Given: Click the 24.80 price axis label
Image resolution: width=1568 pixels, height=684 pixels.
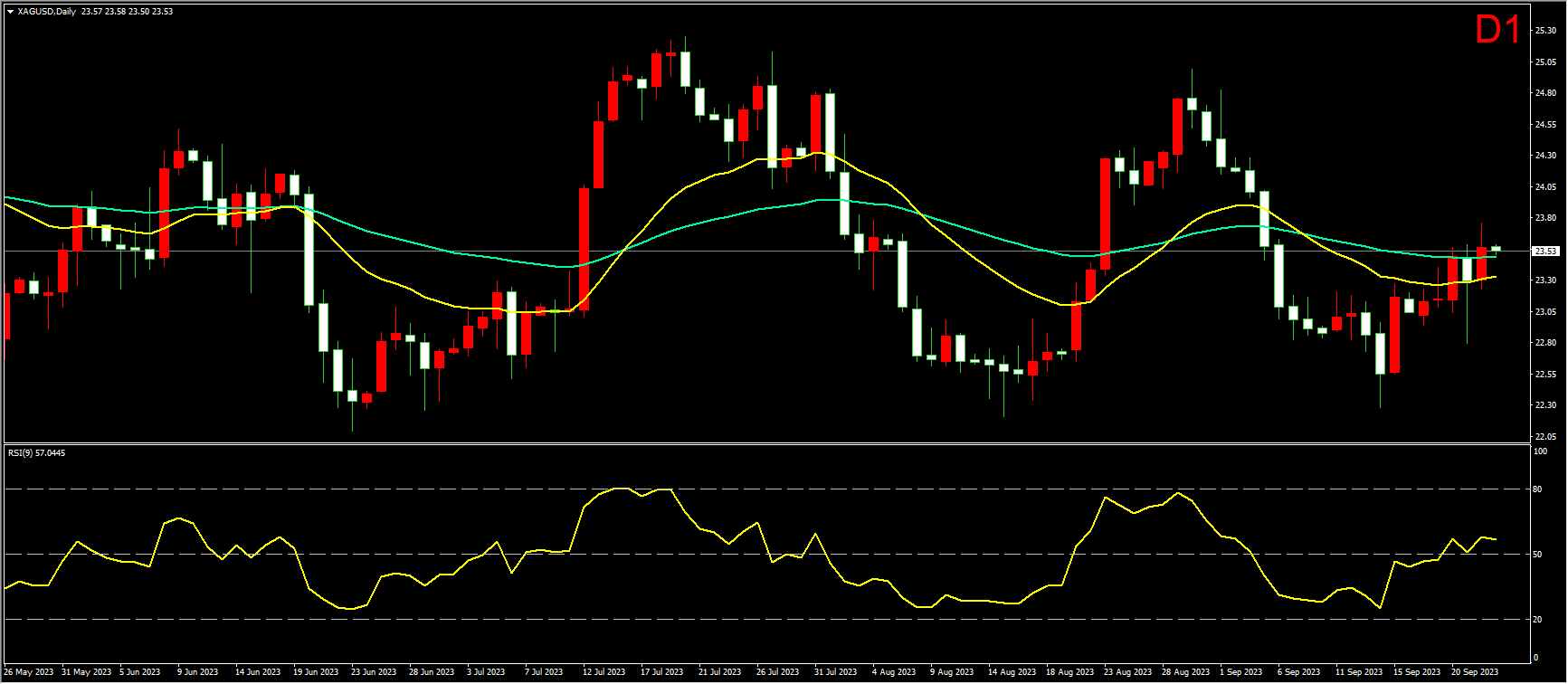Looking at the screenshot, I should (x=1545, y=93).
